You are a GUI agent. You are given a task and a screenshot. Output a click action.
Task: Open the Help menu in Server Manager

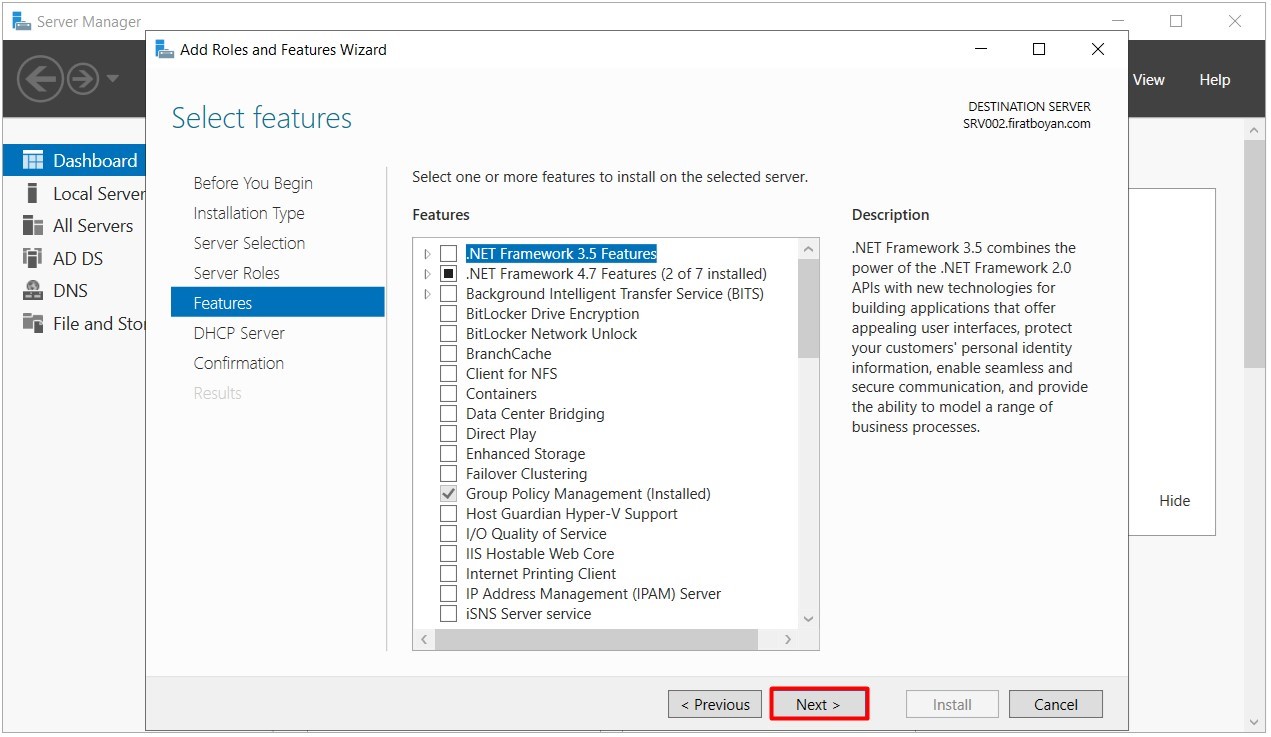(1214, 80)
